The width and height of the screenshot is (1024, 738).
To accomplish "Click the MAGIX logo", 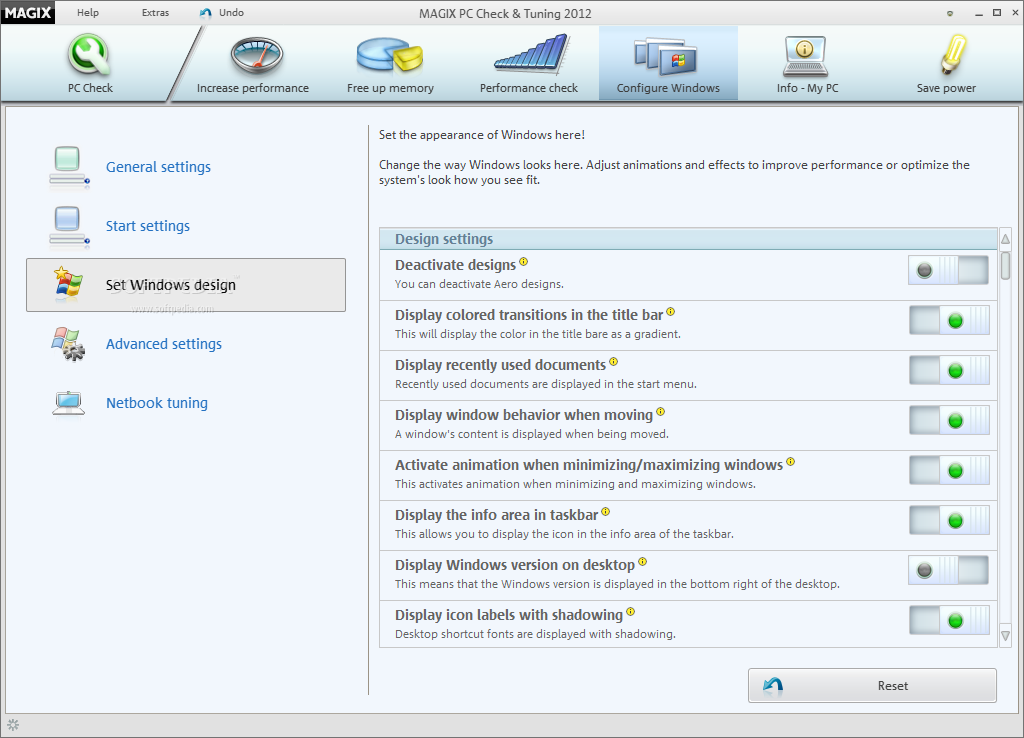I will 27,12.
